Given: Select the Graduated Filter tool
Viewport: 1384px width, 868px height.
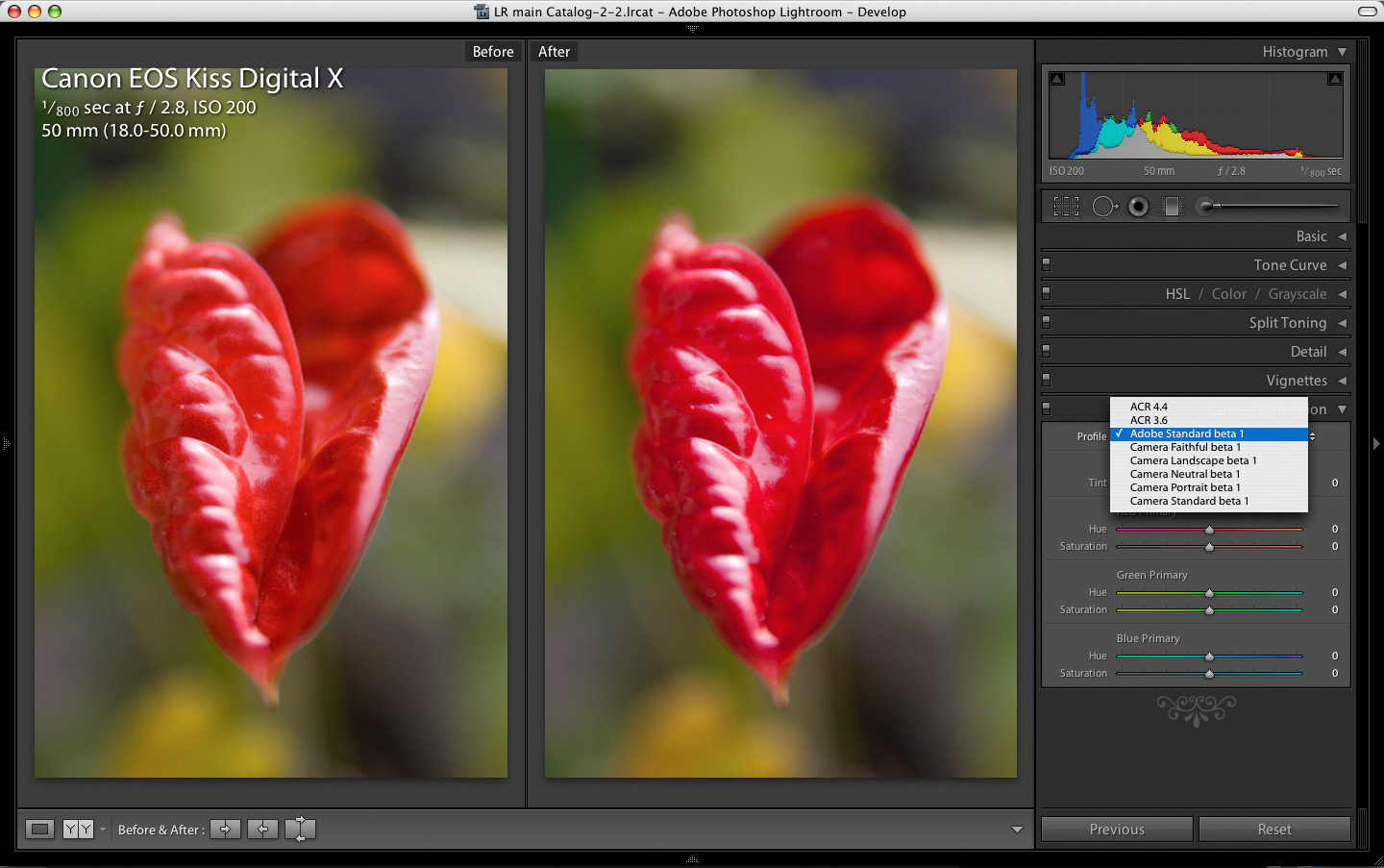Looking at the screenshot, I should 1172,207.
